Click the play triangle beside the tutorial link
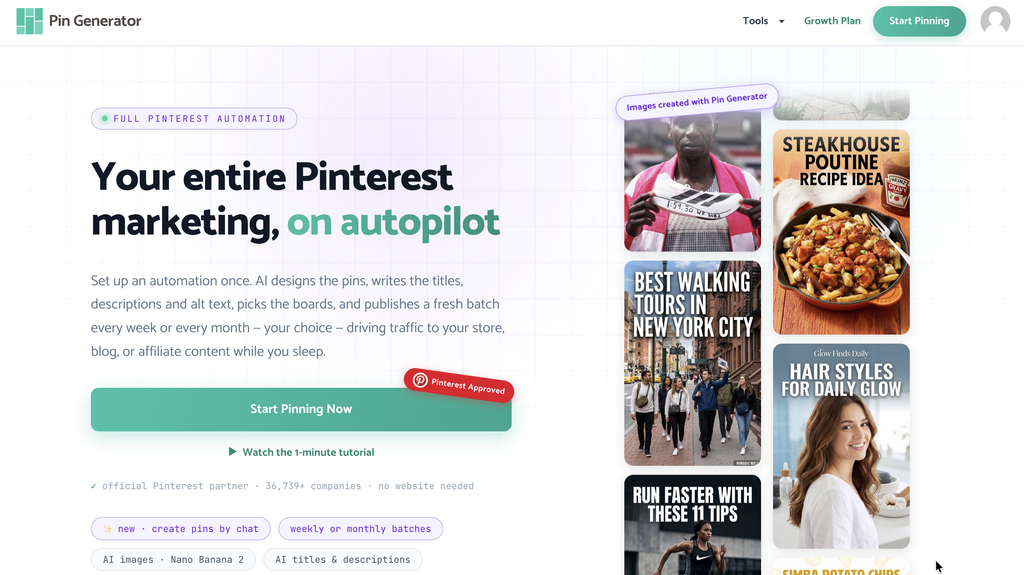The image size is (1024, 575). point(232,452)
